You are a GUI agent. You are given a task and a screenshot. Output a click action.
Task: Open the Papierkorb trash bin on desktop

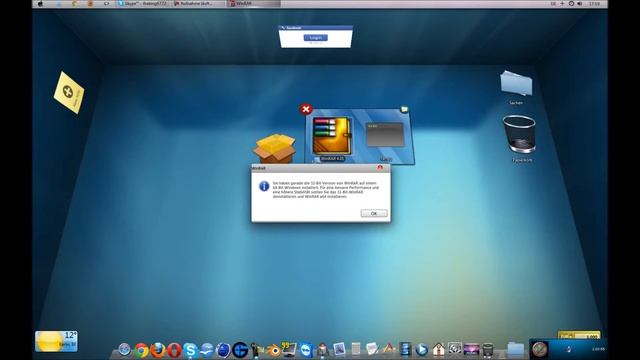click(x=519, y=135)
